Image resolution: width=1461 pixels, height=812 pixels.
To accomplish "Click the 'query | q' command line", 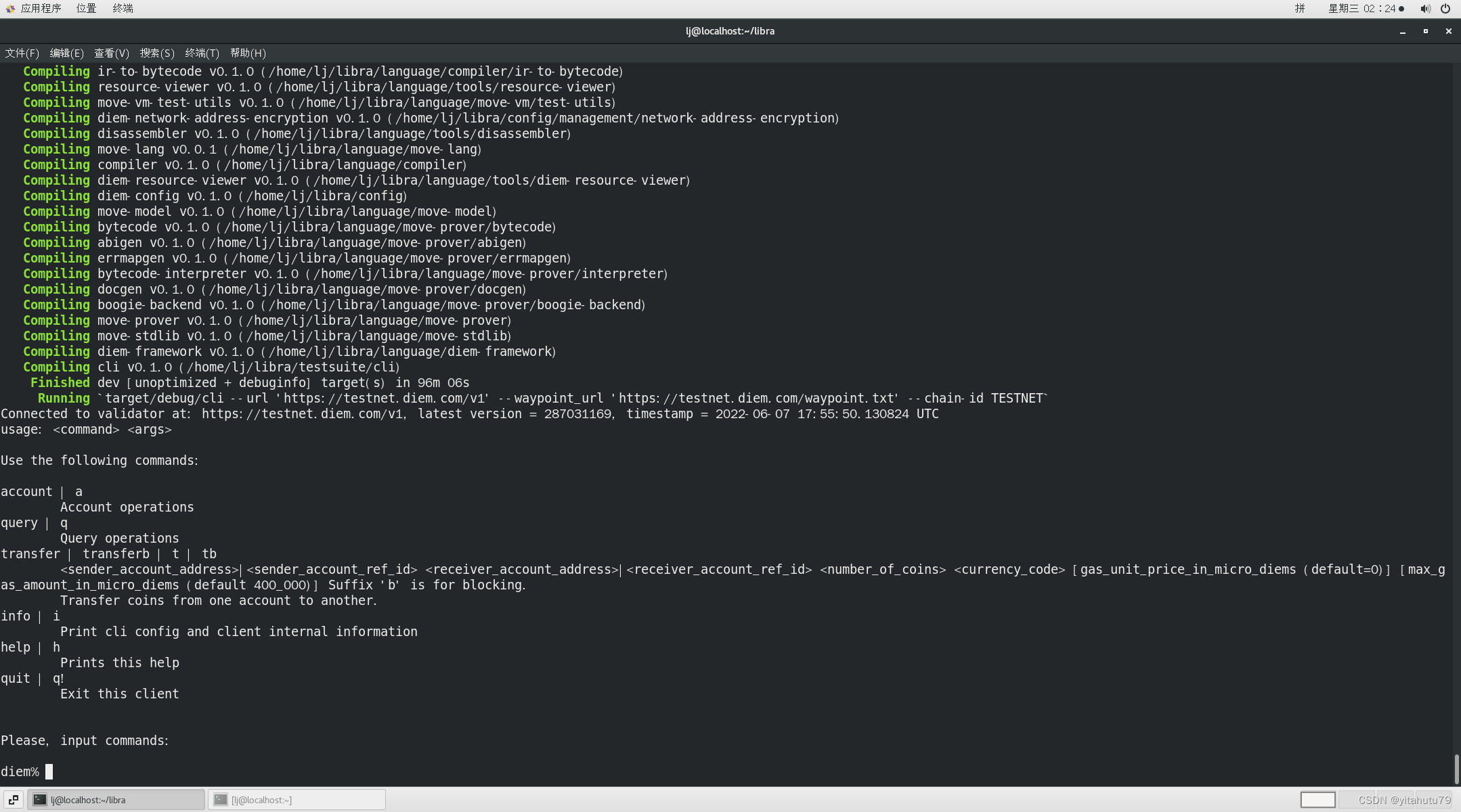I will tap(34, 522).
